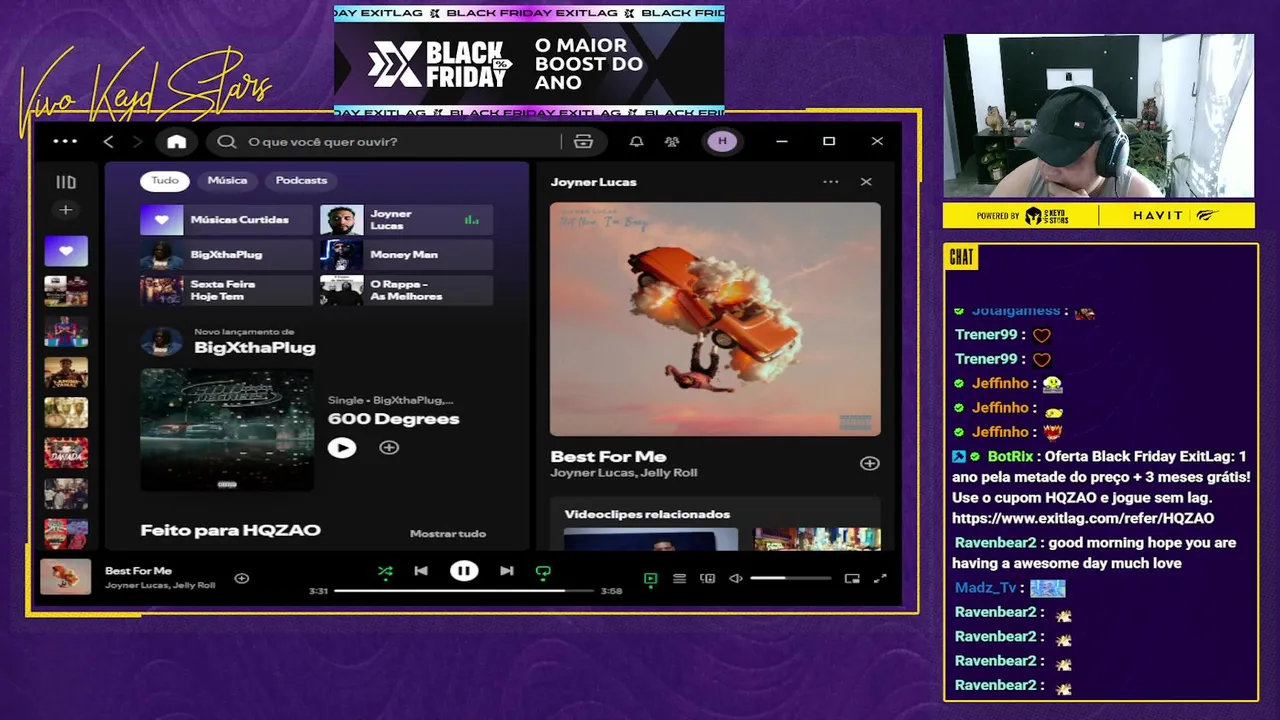The image size is (1280, 720).
Task: Open the 'H' profile avatar menu
Action: (722, 142)
